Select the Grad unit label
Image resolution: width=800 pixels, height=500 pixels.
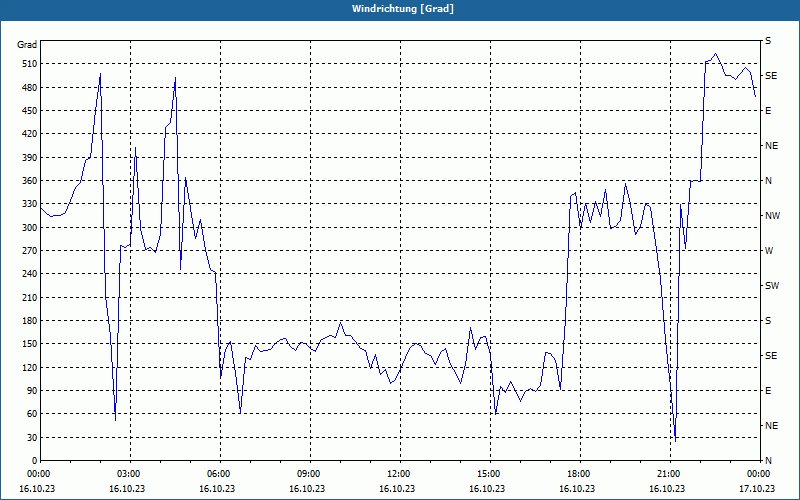(27, 45)
